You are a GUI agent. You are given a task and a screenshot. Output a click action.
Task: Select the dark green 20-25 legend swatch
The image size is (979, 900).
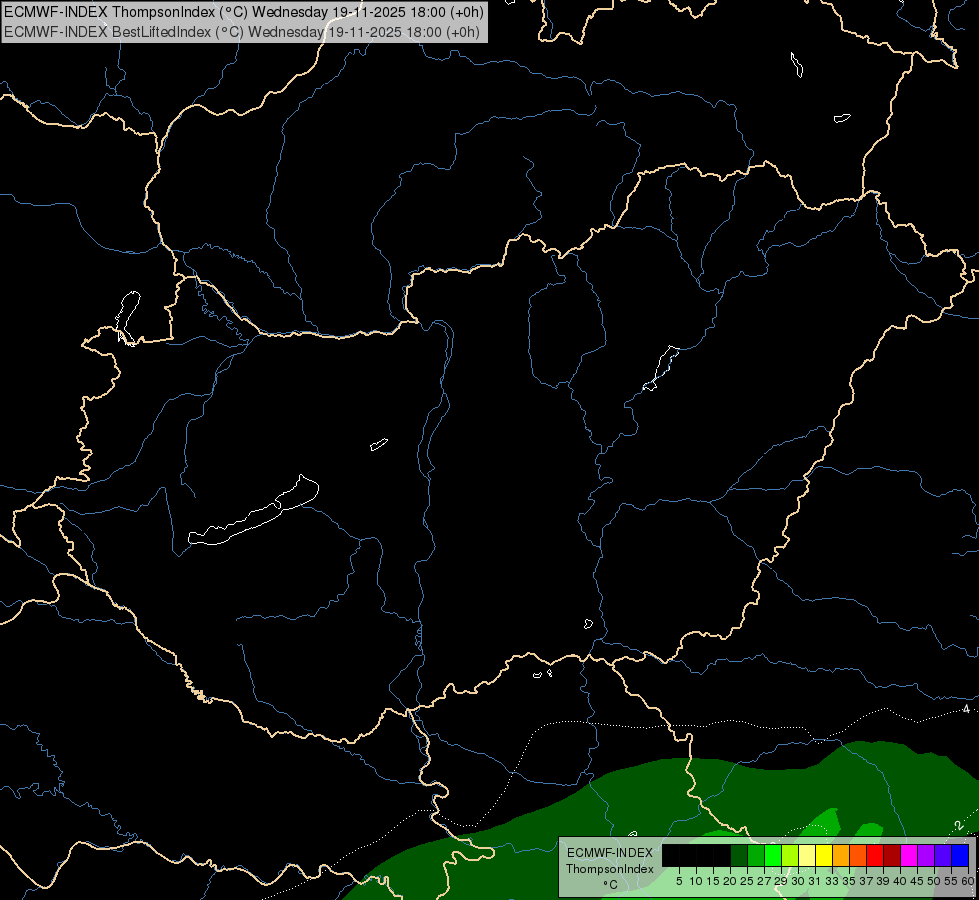(739, 855)
